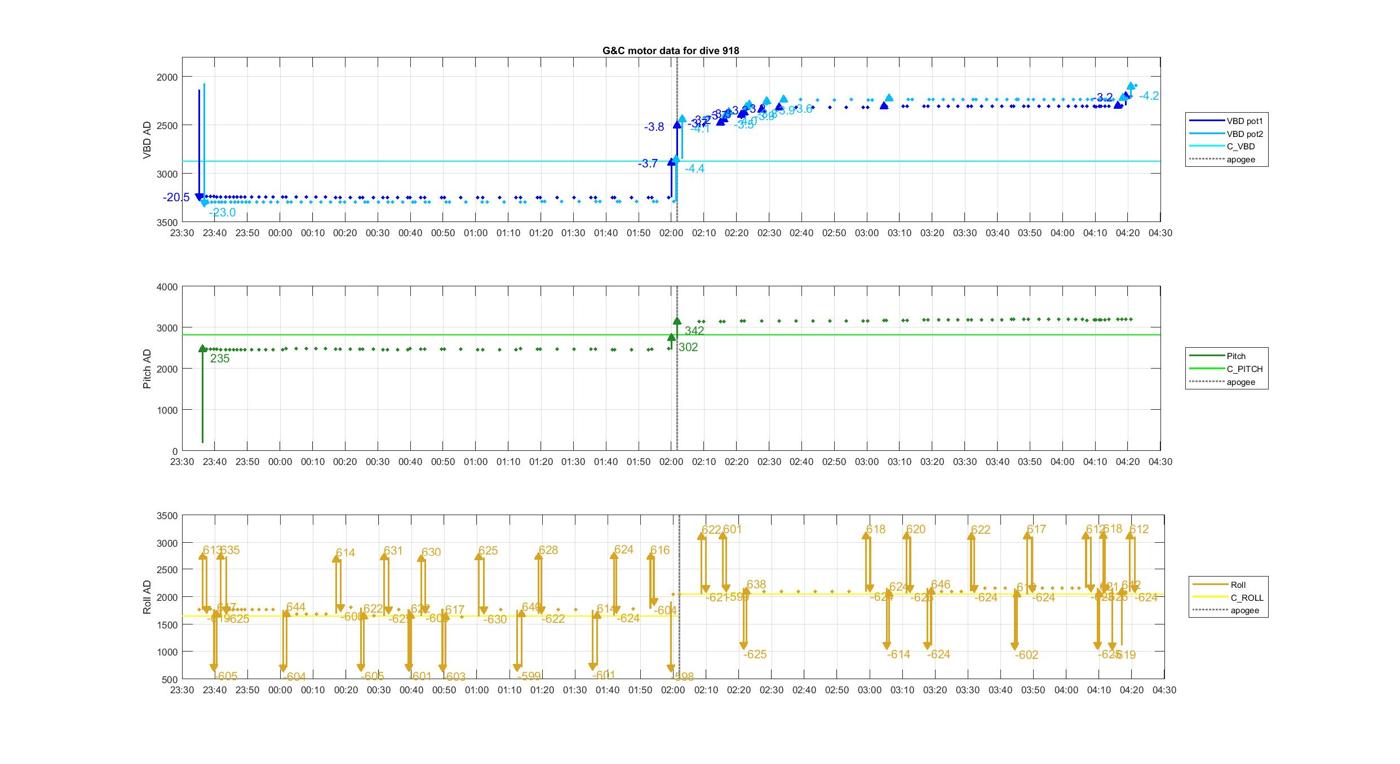
Task: Click the "-603" roll data label
Action: pos(454,677)
